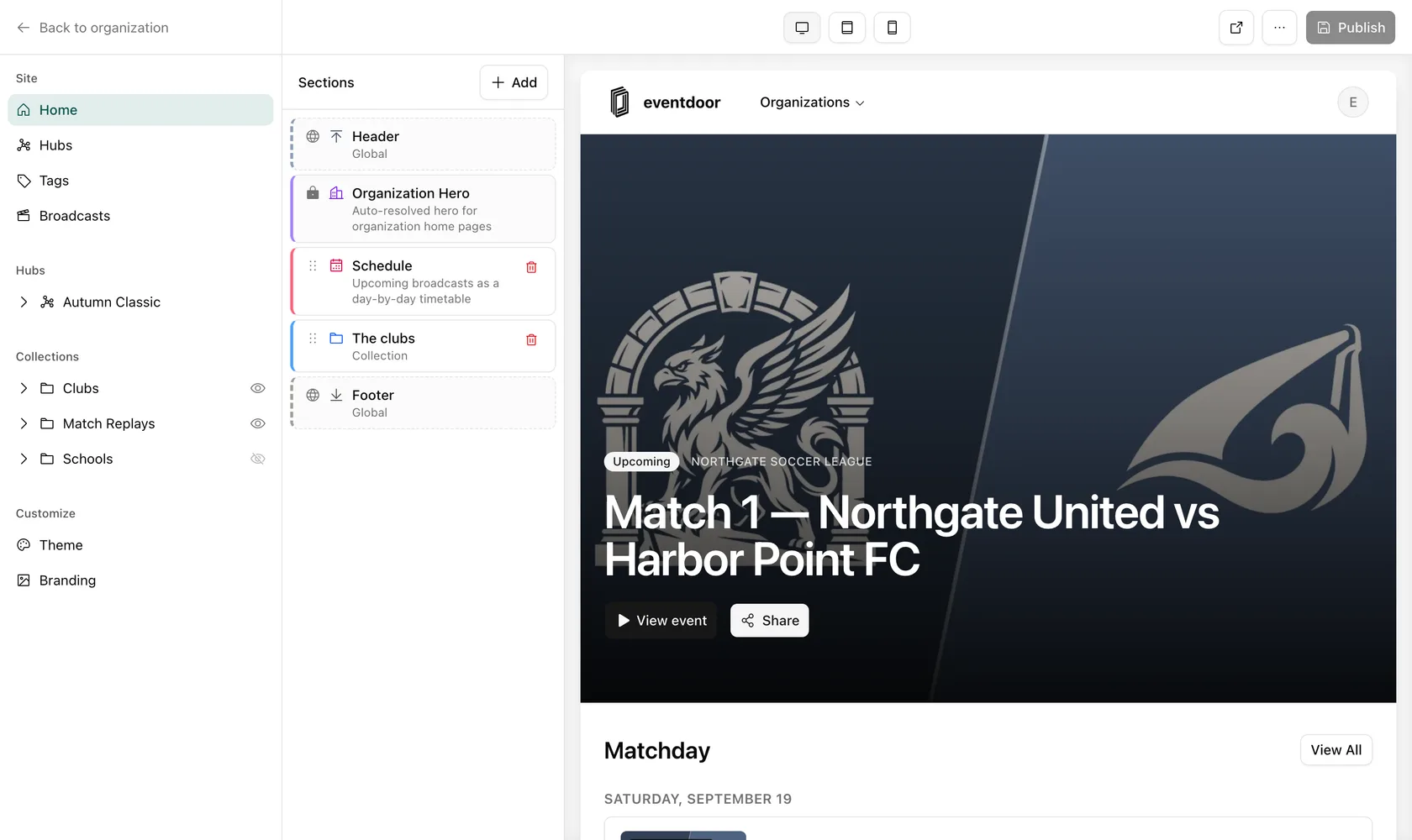Select the Organization Hero section

(424, 208)
